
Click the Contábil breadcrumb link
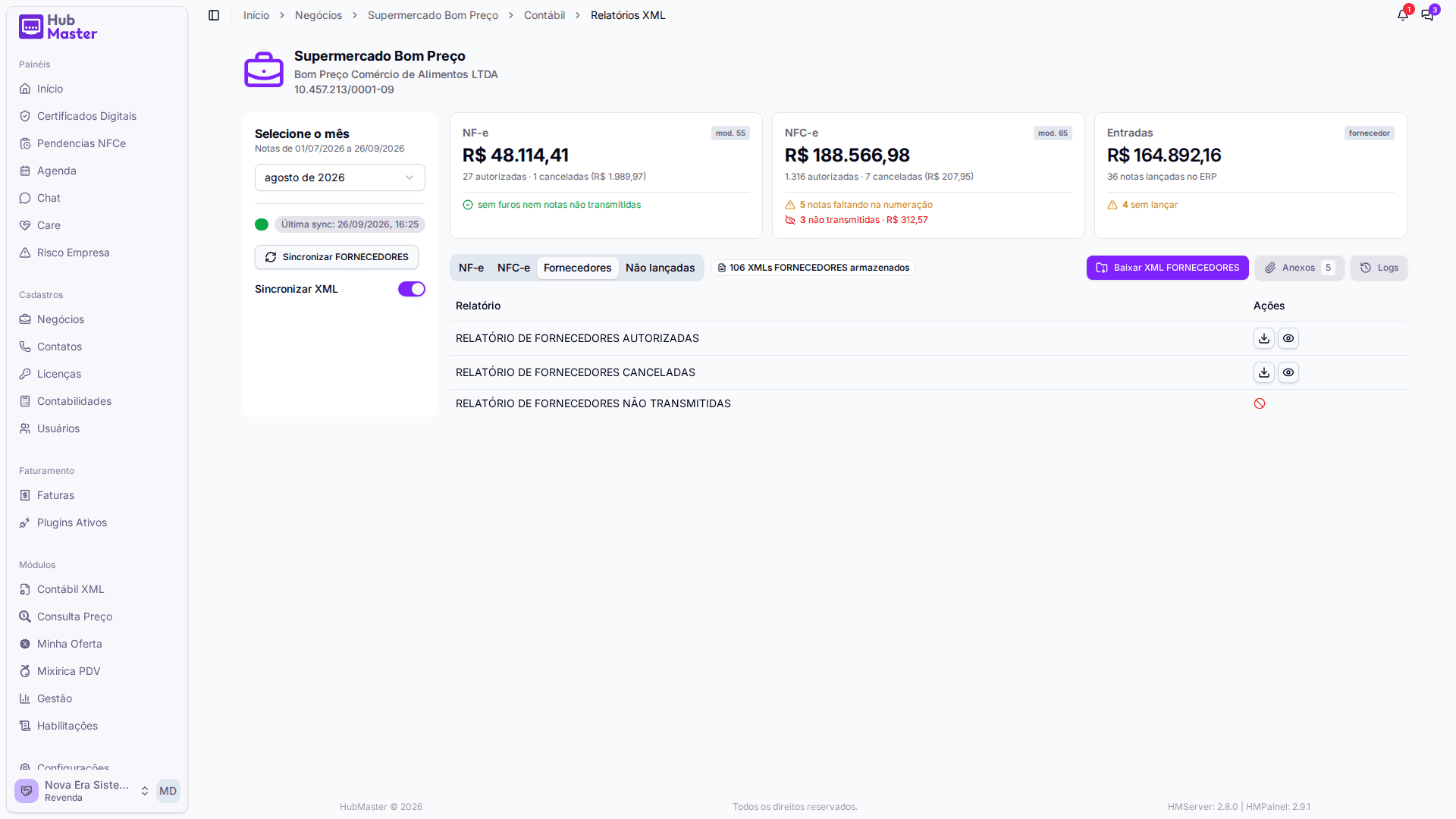click(544, 15)
